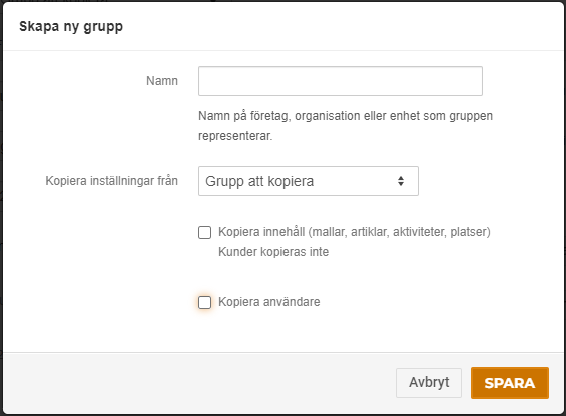
Task: Save the group with SPARA
Action: 510,383
